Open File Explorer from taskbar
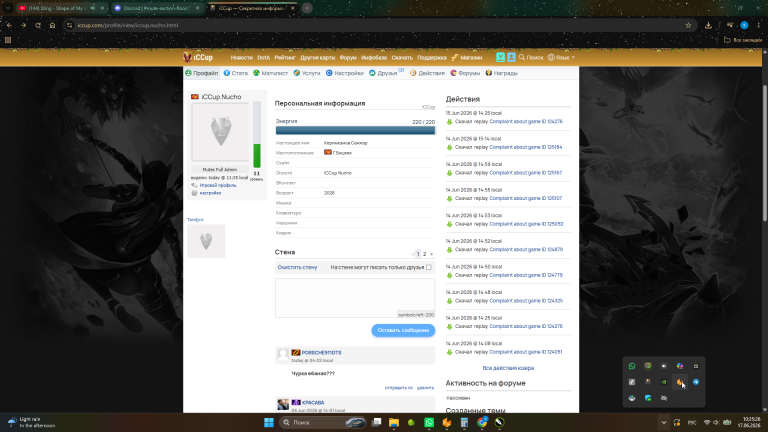Screen dimensions: 768x432 point(394,423)
